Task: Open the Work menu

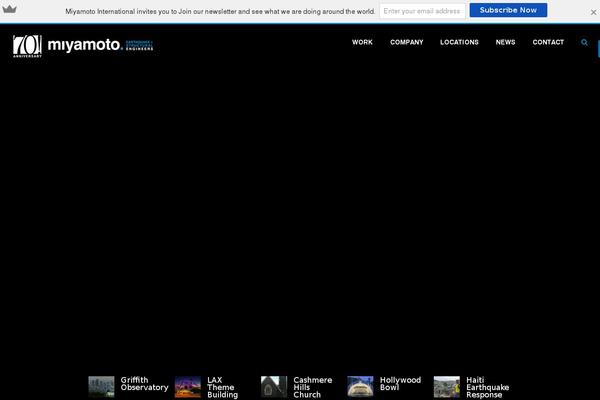Action: coord(362,42)
